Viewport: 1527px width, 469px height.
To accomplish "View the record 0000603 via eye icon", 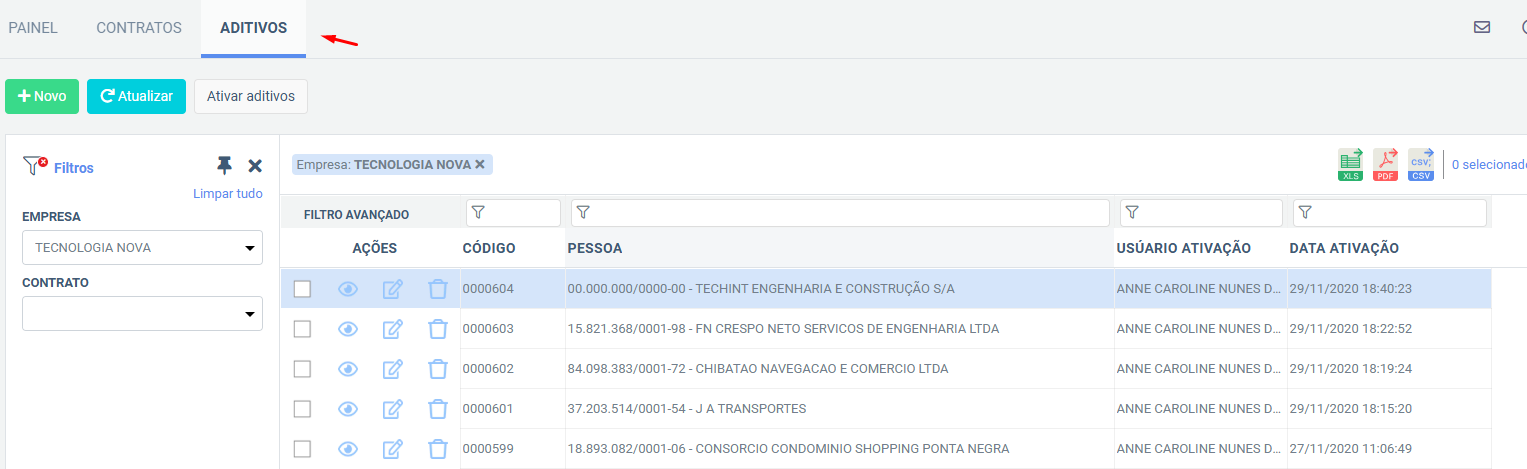I will 348,329.
